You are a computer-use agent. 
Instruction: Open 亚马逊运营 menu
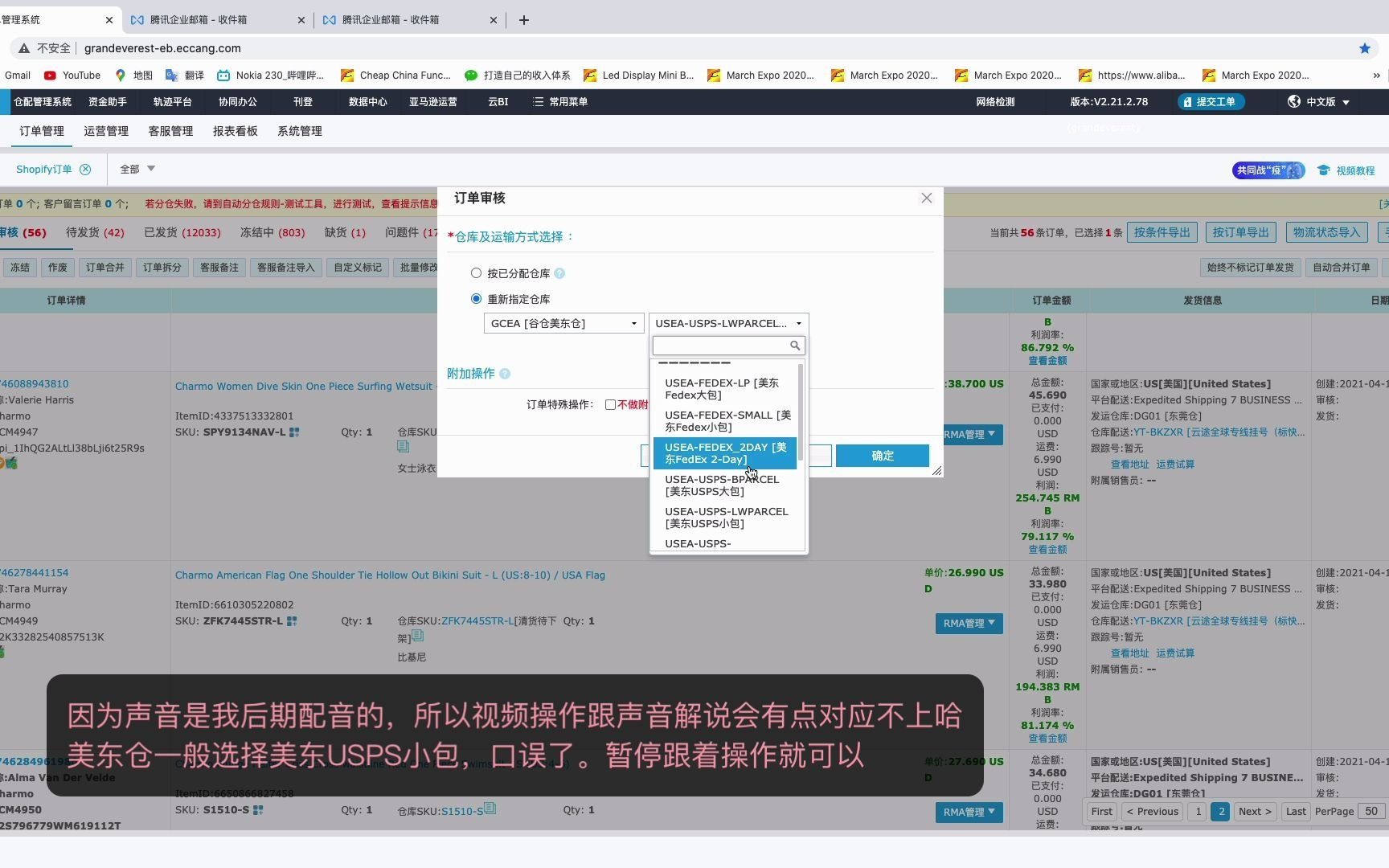pos(432,102)
